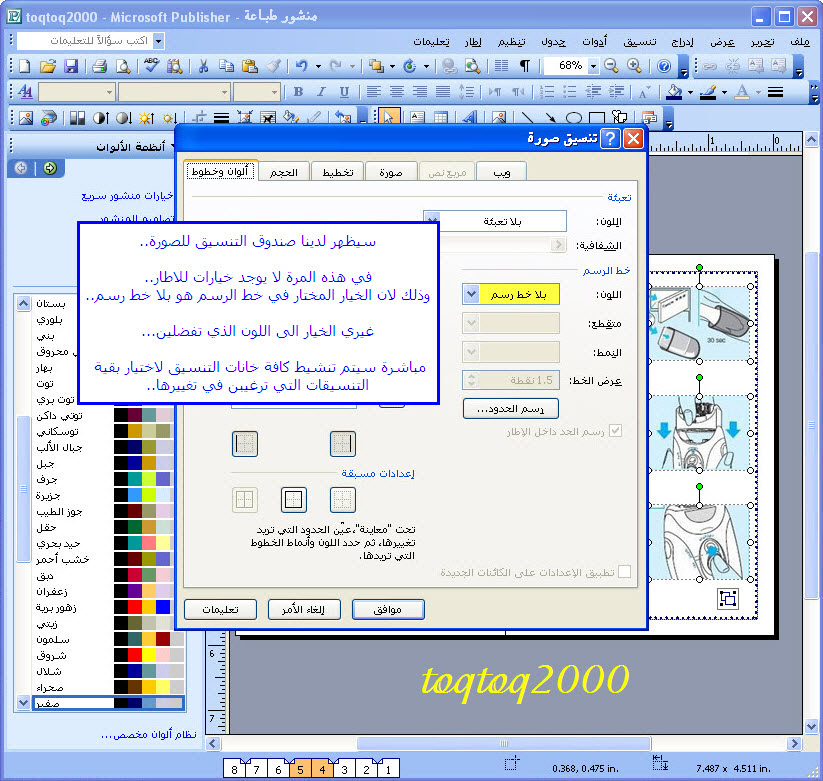Open a file with the folder icon
Viewport: 823px width, 781px height.
click(48, 66)
